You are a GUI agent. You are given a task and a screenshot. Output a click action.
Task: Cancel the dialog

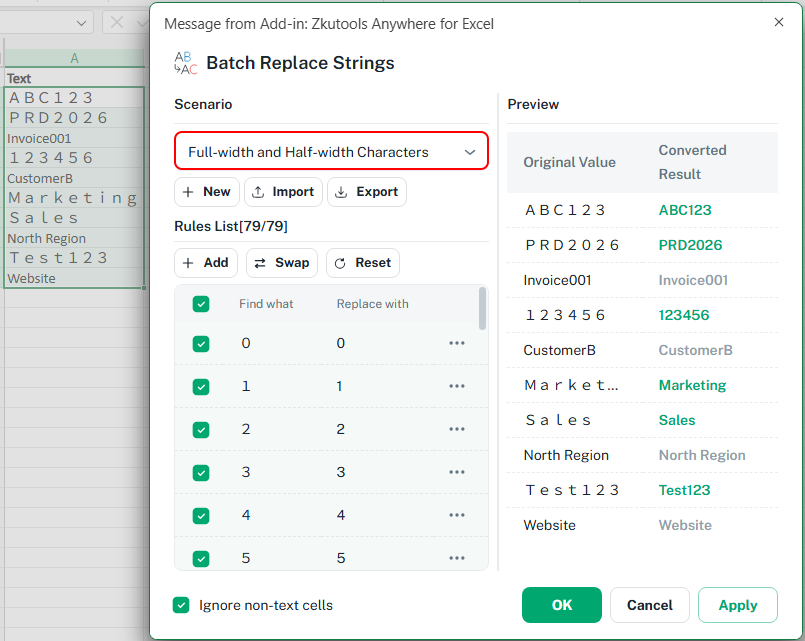pos(649,605)
